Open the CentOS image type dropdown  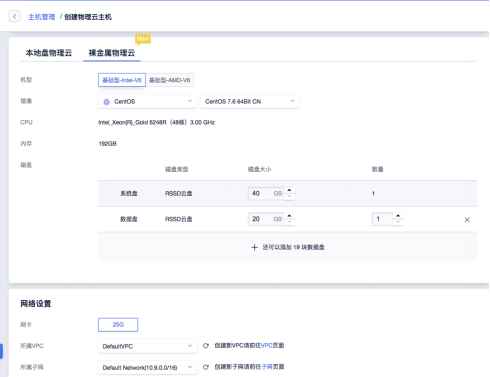(148, 101)
